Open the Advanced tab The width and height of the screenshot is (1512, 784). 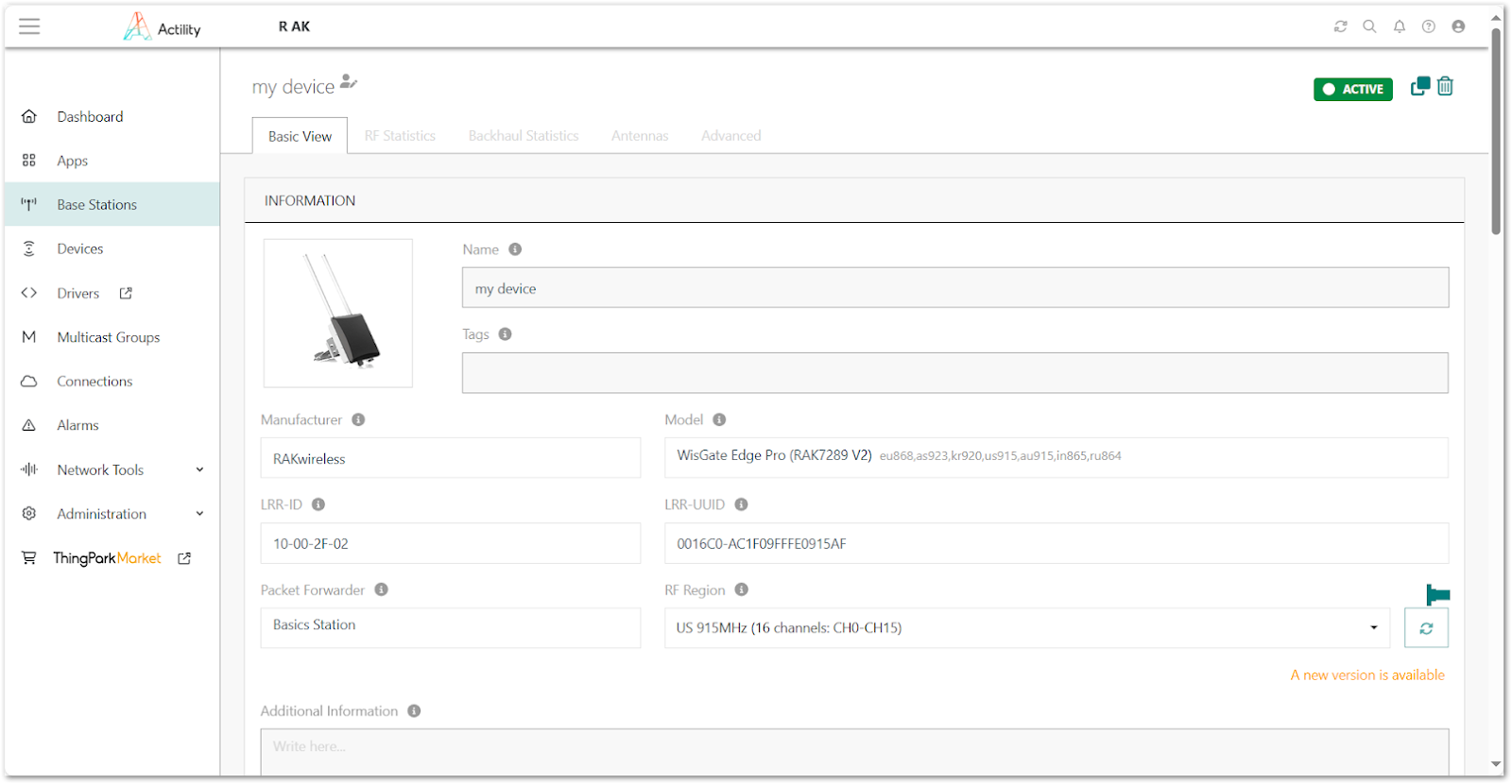pyautogui.click(x=730, y=136)
